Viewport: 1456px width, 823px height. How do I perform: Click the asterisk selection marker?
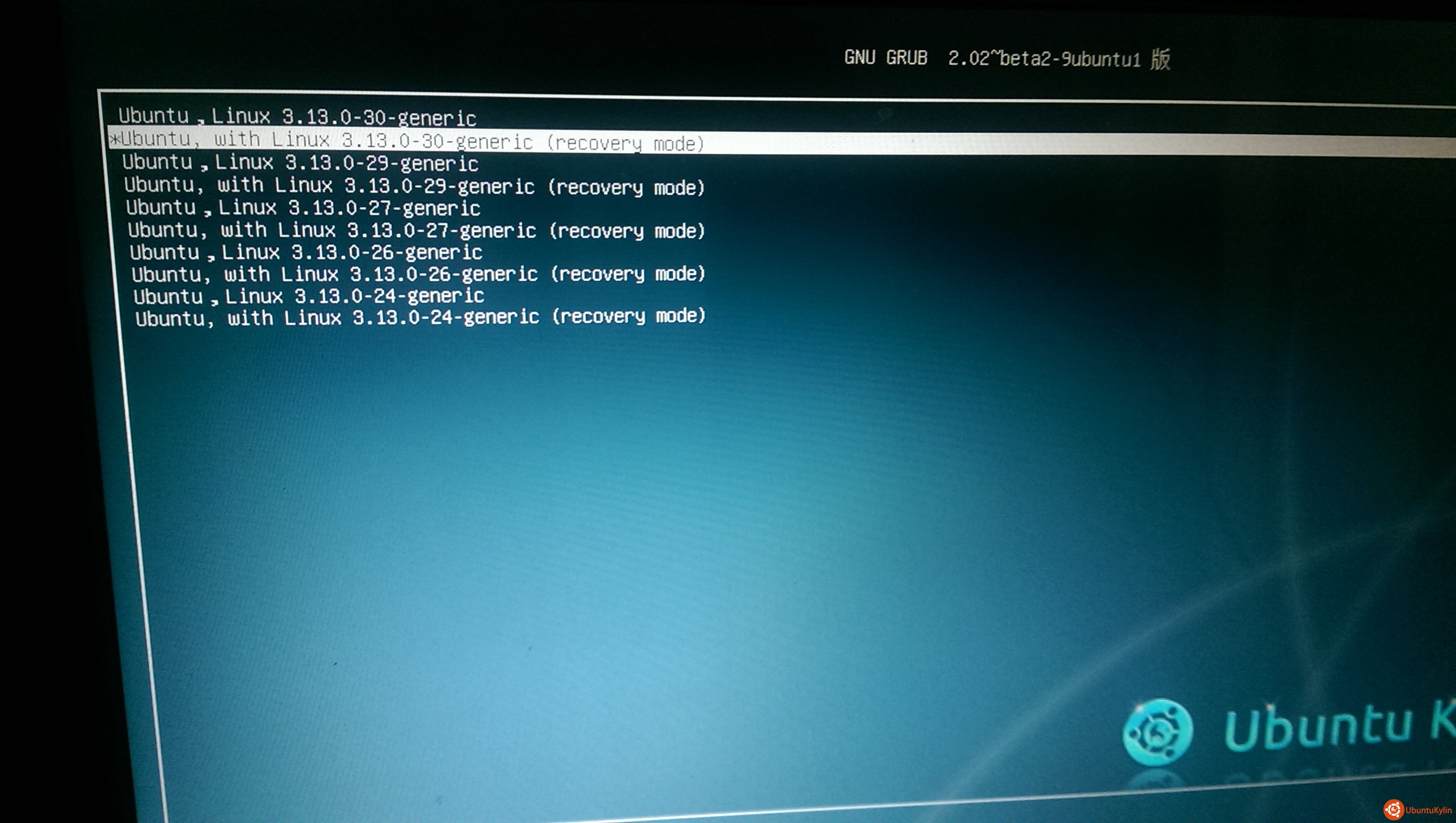click(115, 139)
